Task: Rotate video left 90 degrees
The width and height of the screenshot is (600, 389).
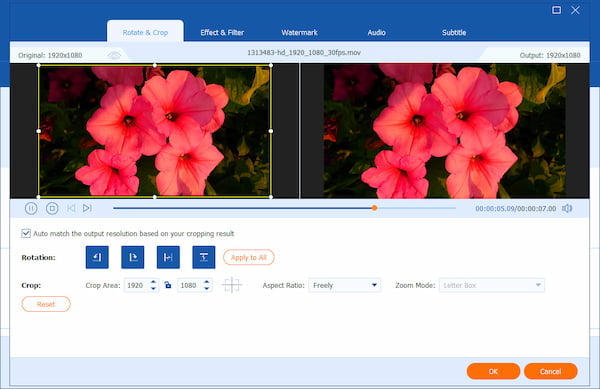Action: coord(97,257)
